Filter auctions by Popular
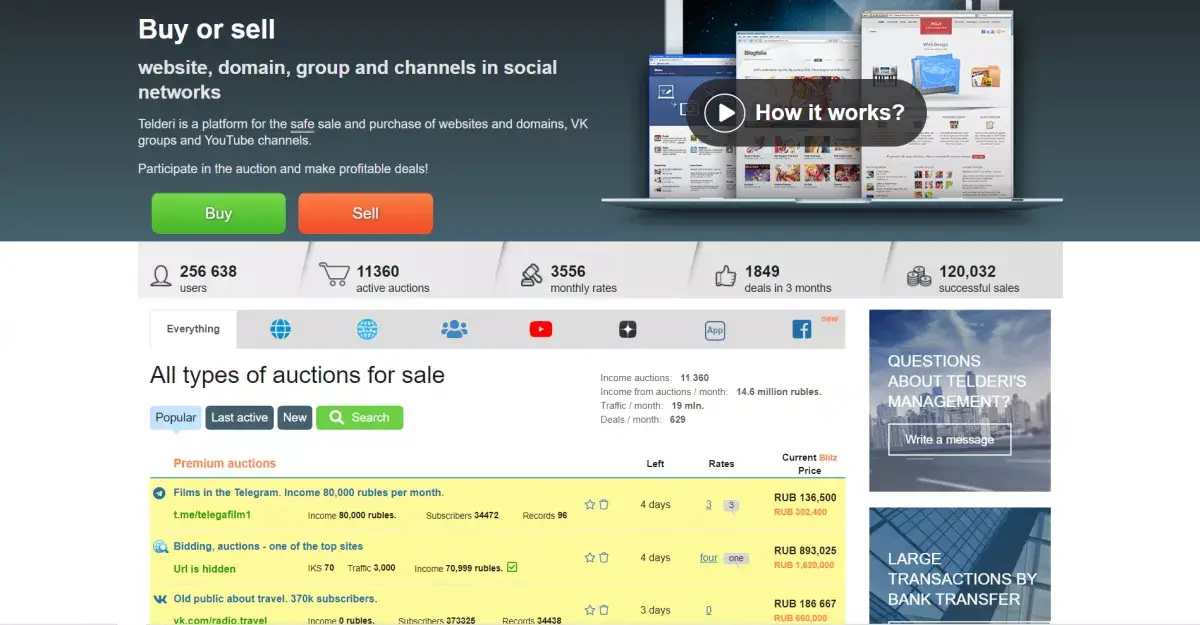This screenshot has width=1200, height=625. (176, 417)
